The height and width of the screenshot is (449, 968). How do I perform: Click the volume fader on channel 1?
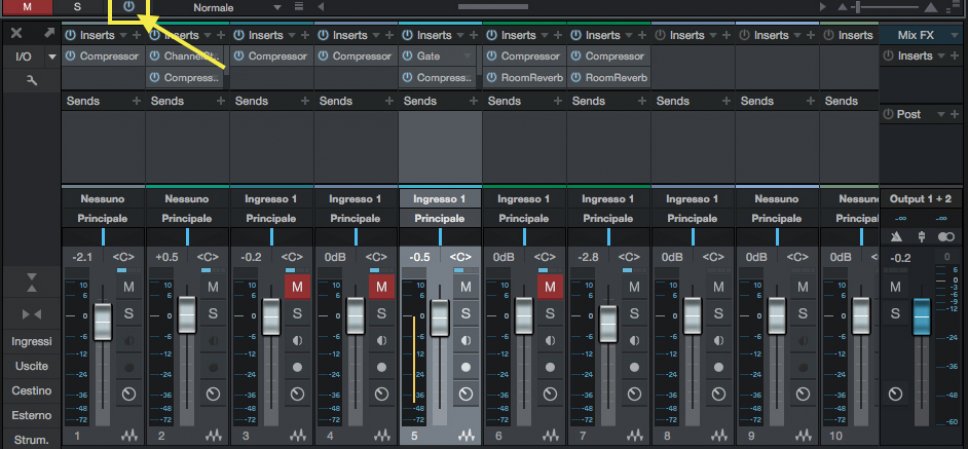(102, 321)
